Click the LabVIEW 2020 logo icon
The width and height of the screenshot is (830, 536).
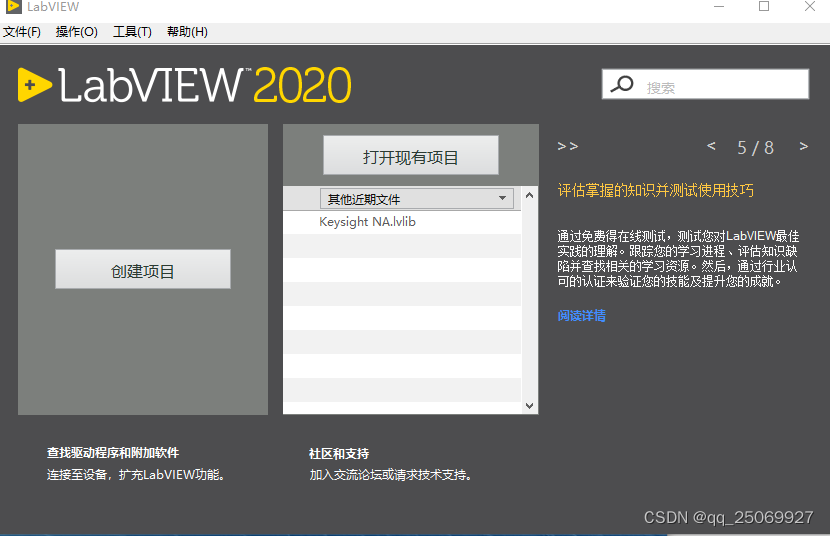click(x=34, y=85)
